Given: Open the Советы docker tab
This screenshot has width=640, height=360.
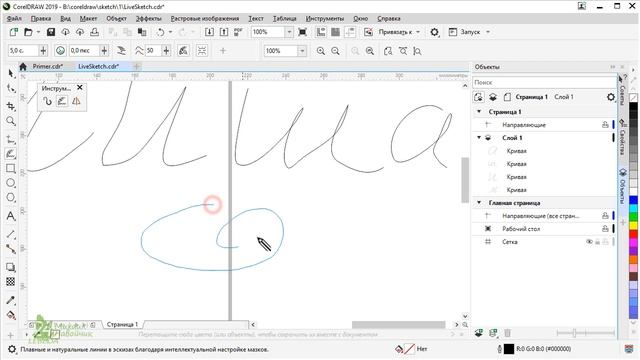Looking at the screenshot, I should click(622, 90).
